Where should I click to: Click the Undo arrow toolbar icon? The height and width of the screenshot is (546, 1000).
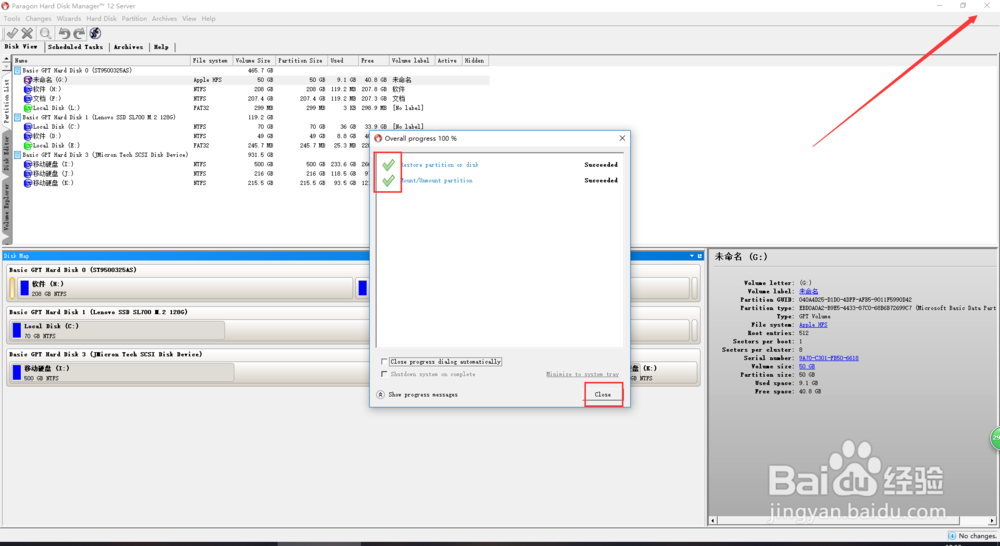coord(64,33)
